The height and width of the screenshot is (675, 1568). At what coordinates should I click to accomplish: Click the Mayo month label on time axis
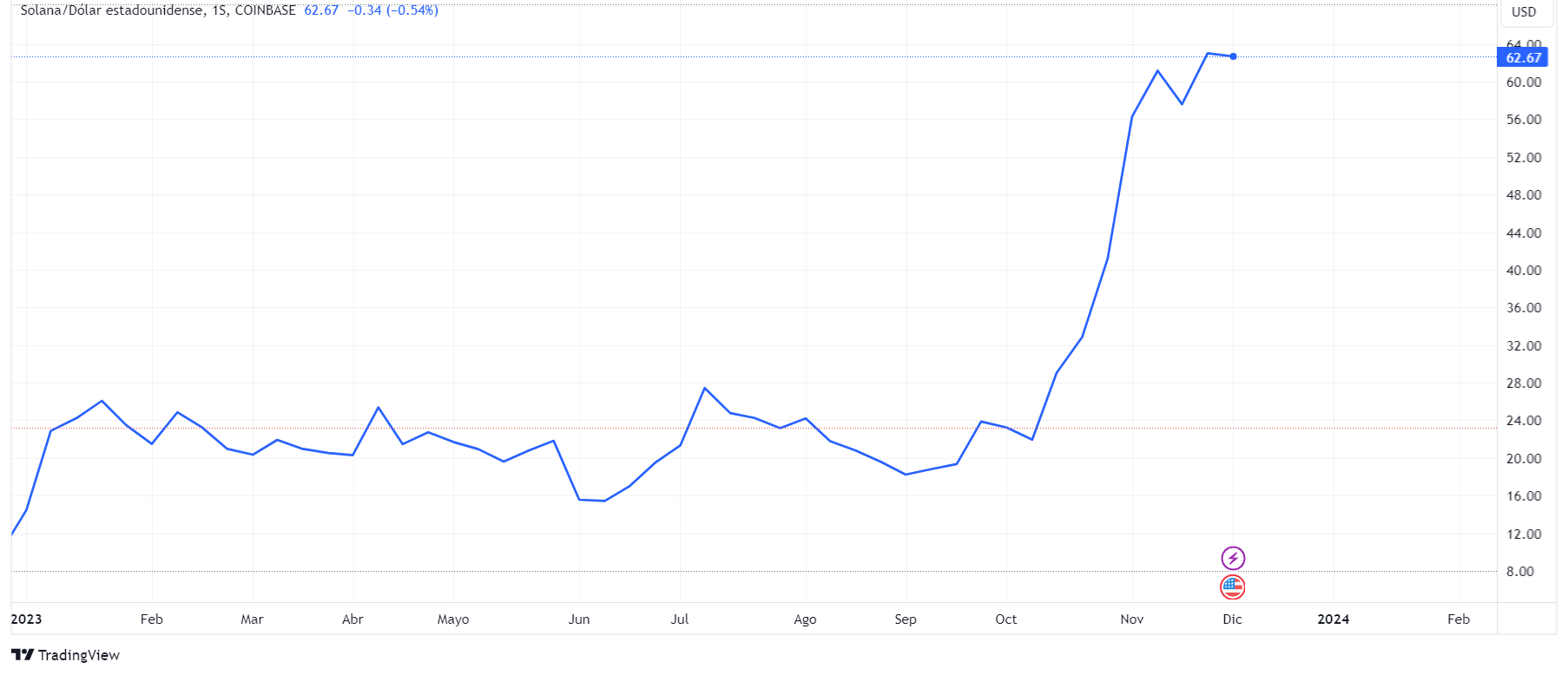tap(452, 619)
